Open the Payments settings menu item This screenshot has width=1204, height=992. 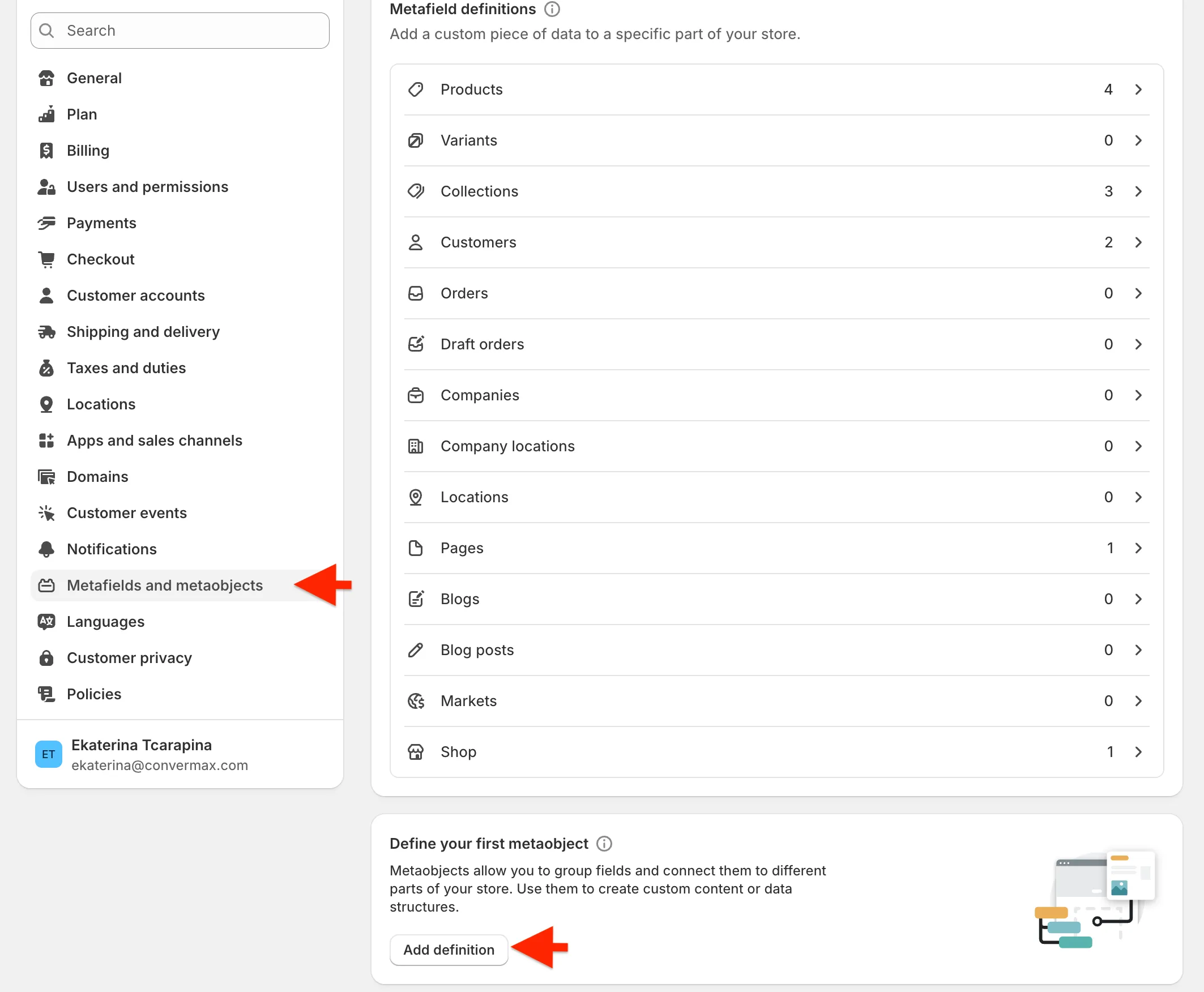[x=101, y=224]
